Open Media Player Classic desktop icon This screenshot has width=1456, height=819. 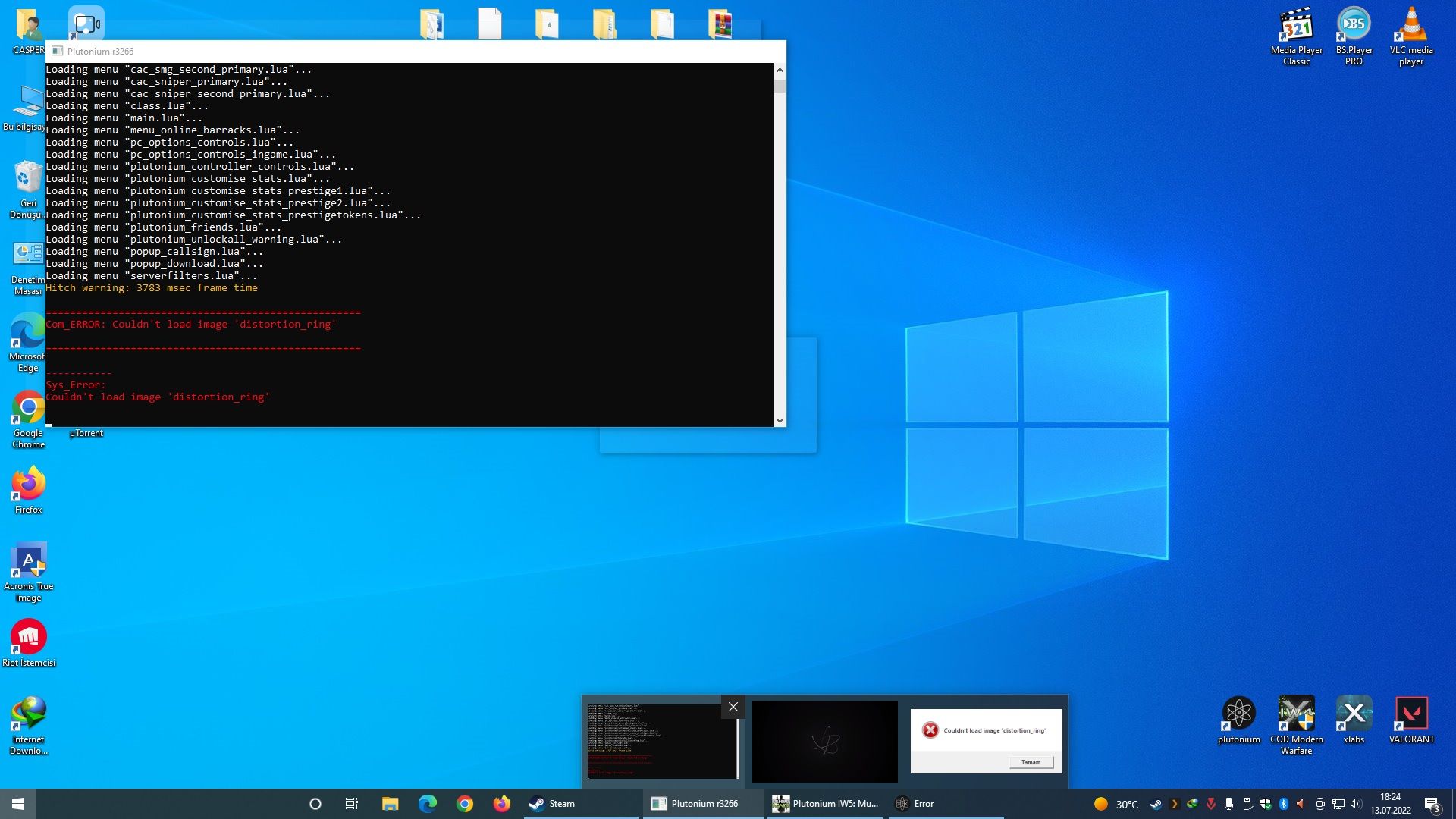(x=1296, y=36)
